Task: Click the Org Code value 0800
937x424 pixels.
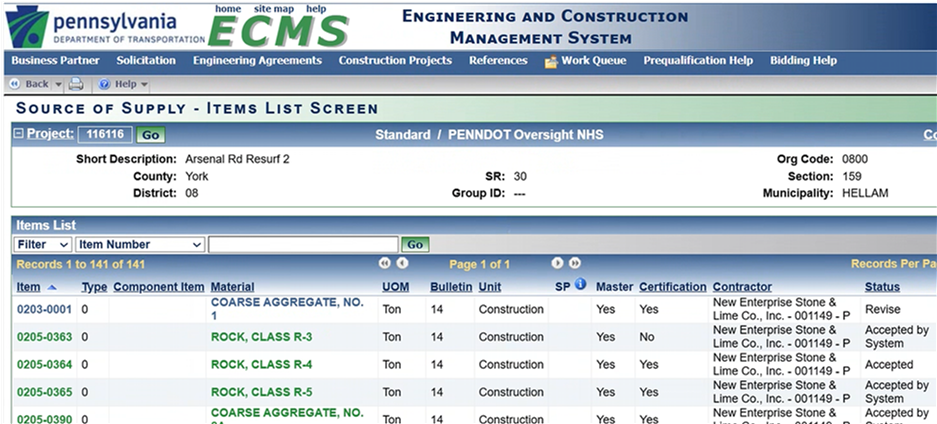Action: (x=855, y=159)
